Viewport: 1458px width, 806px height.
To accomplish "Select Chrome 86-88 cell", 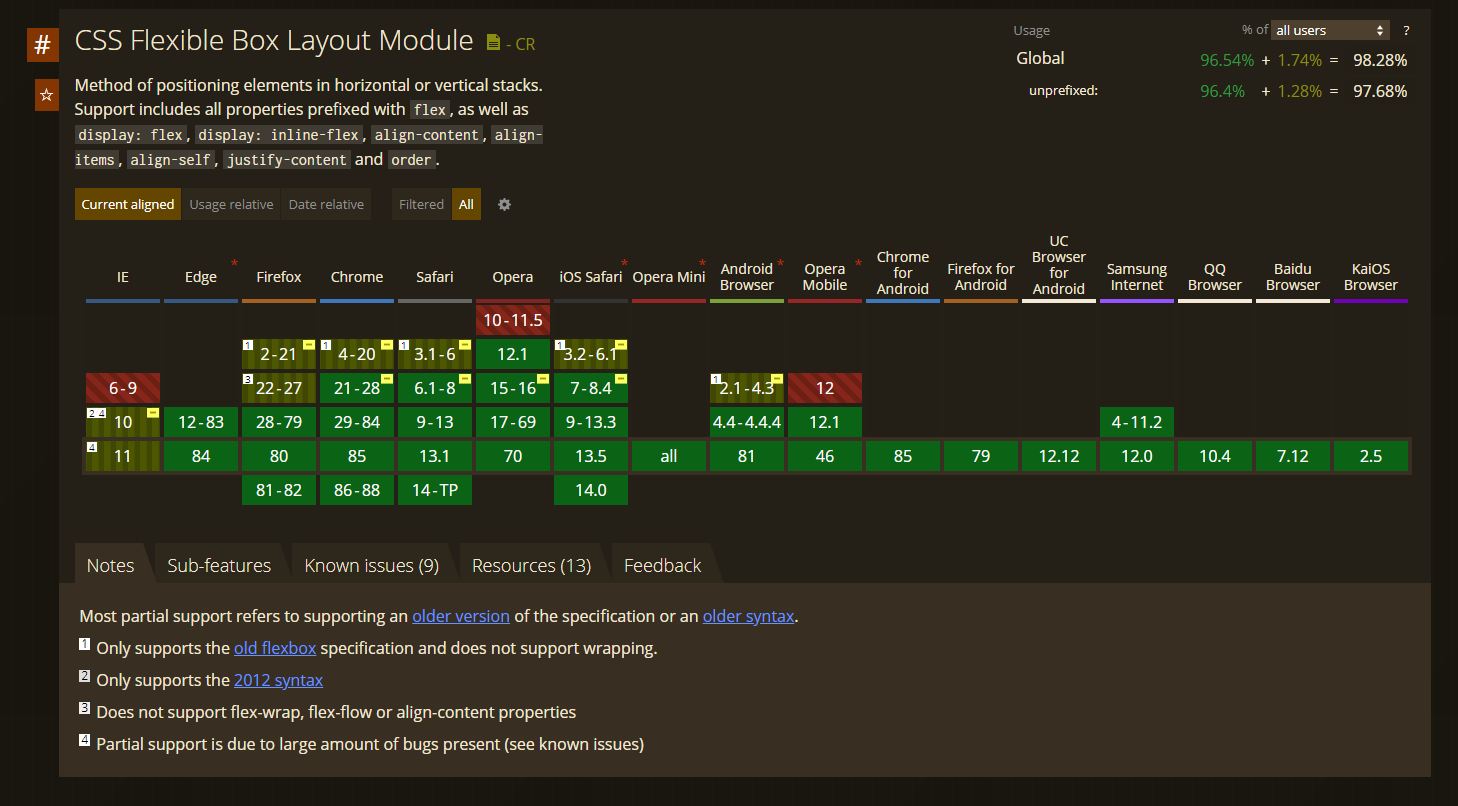I will [x=357, y=490].
